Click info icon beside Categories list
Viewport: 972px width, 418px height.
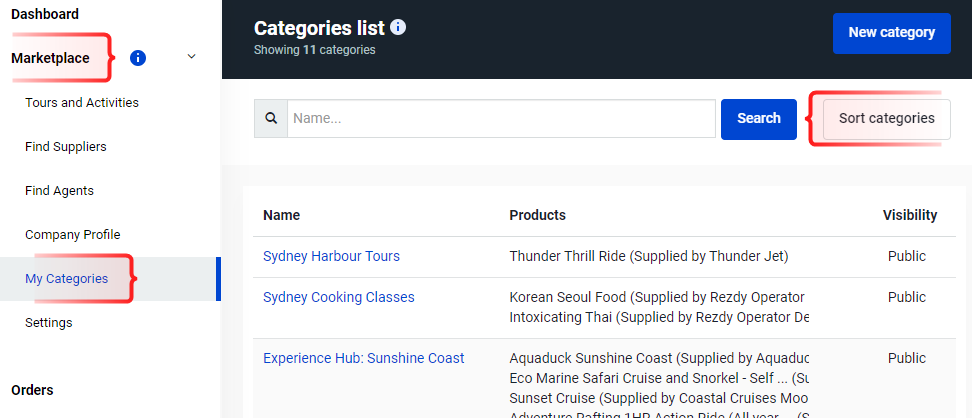(398, 27)
